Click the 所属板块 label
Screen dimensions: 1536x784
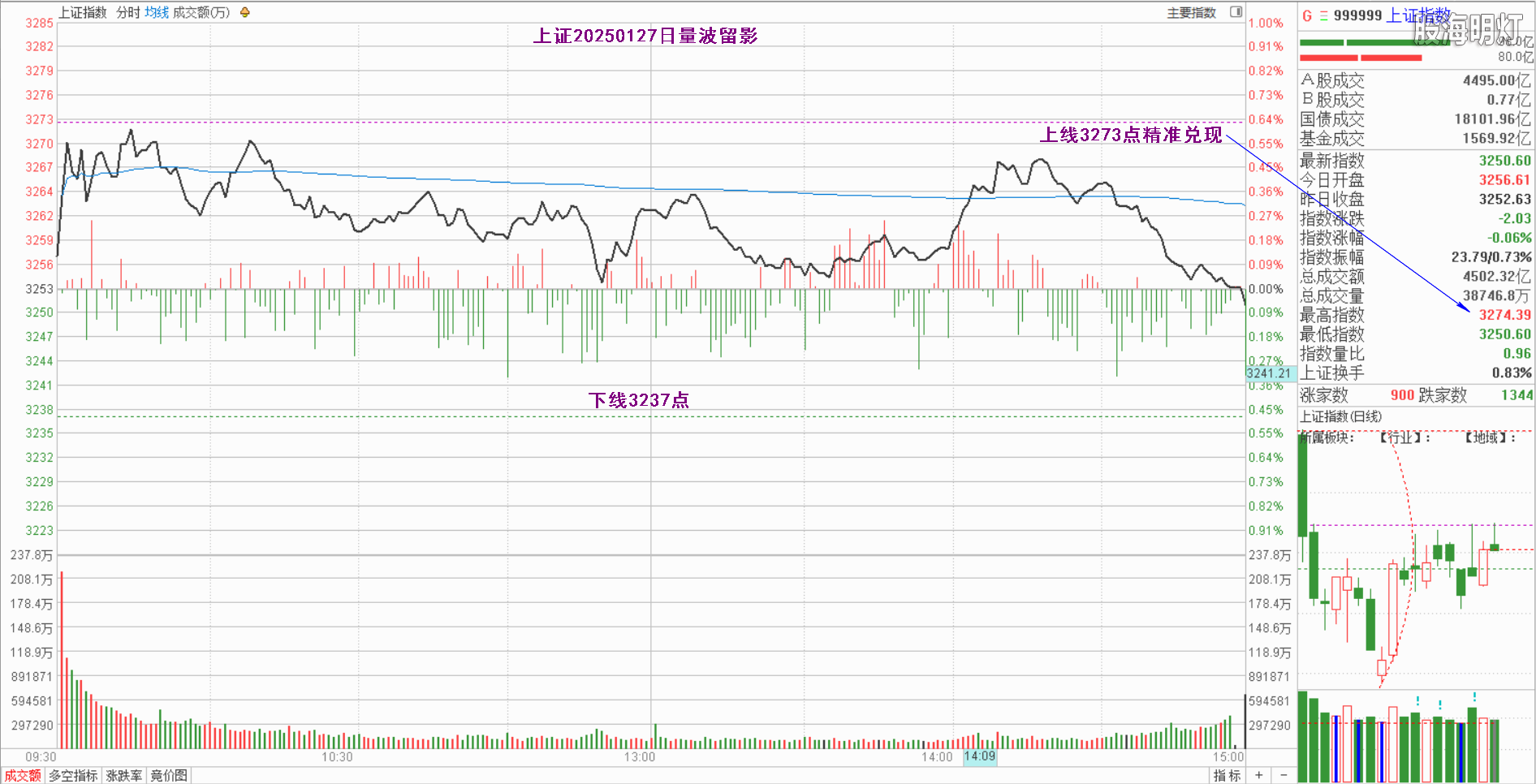tap(1327, 437)
